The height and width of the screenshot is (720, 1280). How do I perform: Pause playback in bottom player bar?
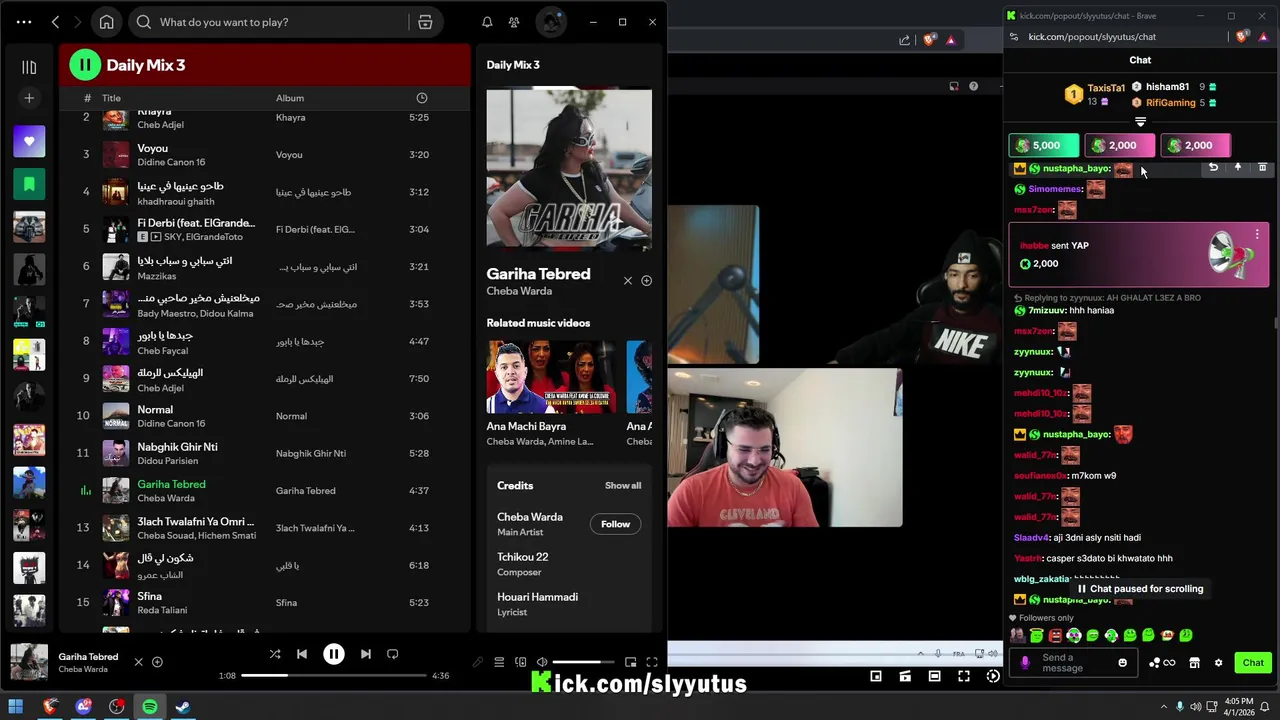[x=334, y=654]
